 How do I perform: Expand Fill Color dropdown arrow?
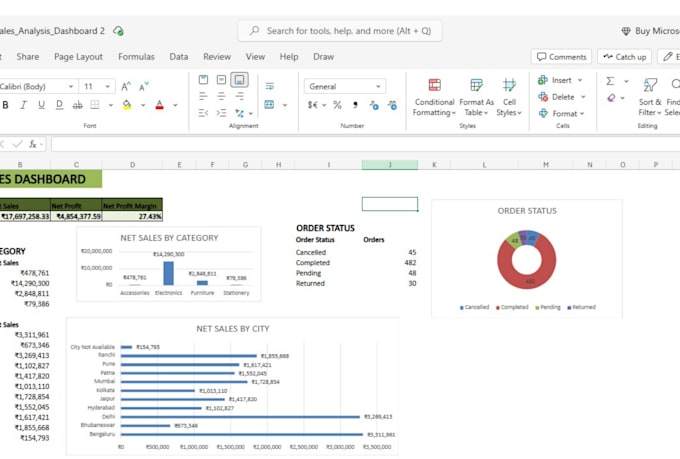(x=143, y=105)
